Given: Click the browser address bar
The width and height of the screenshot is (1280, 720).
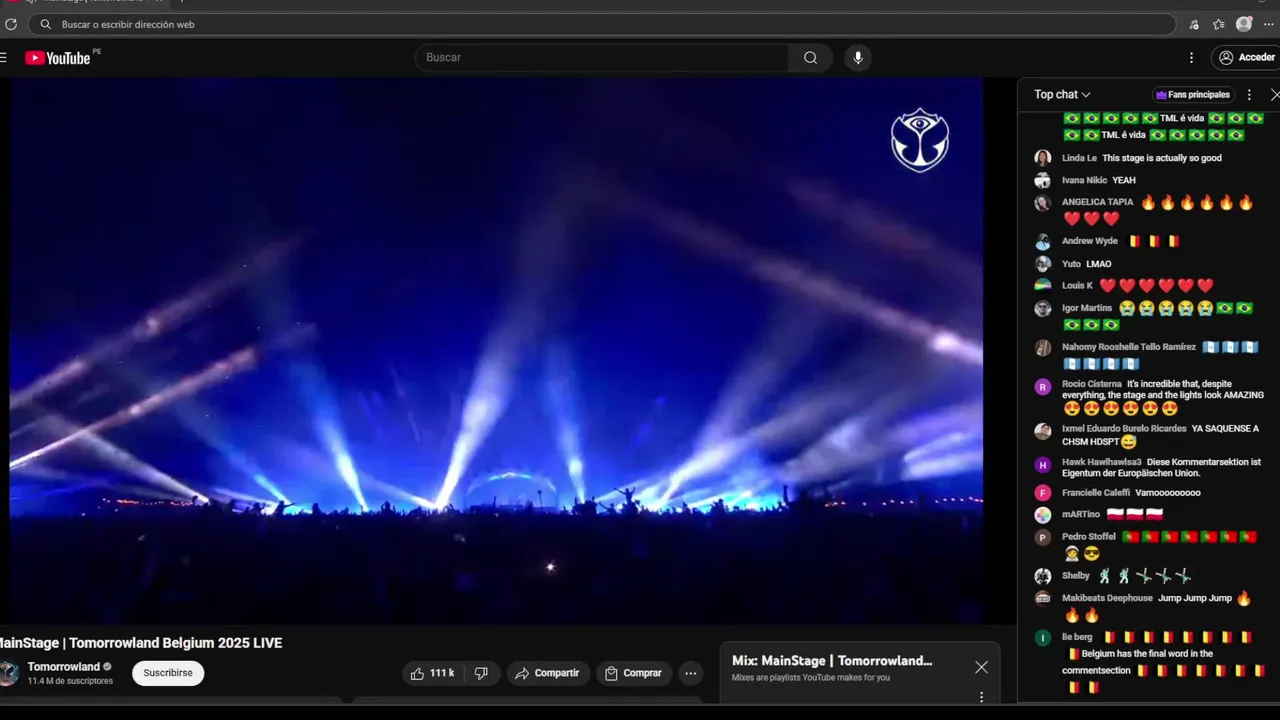Looking at the screenshot, I should pos(602,24).
